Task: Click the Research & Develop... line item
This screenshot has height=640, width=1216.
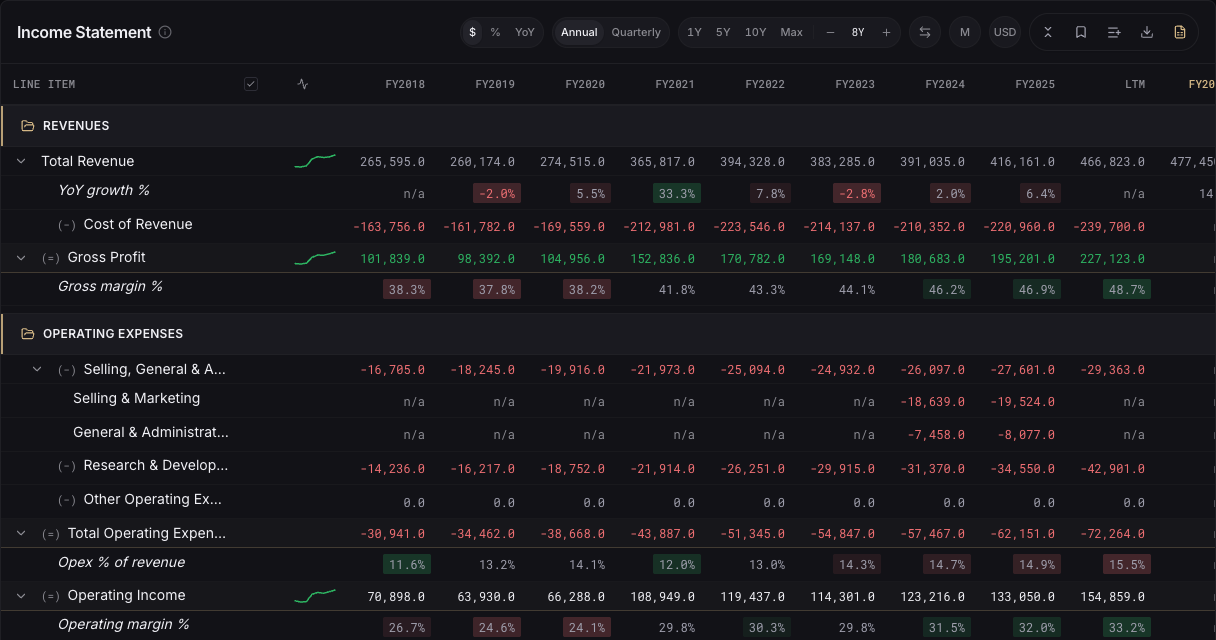Action: (156, 466)
